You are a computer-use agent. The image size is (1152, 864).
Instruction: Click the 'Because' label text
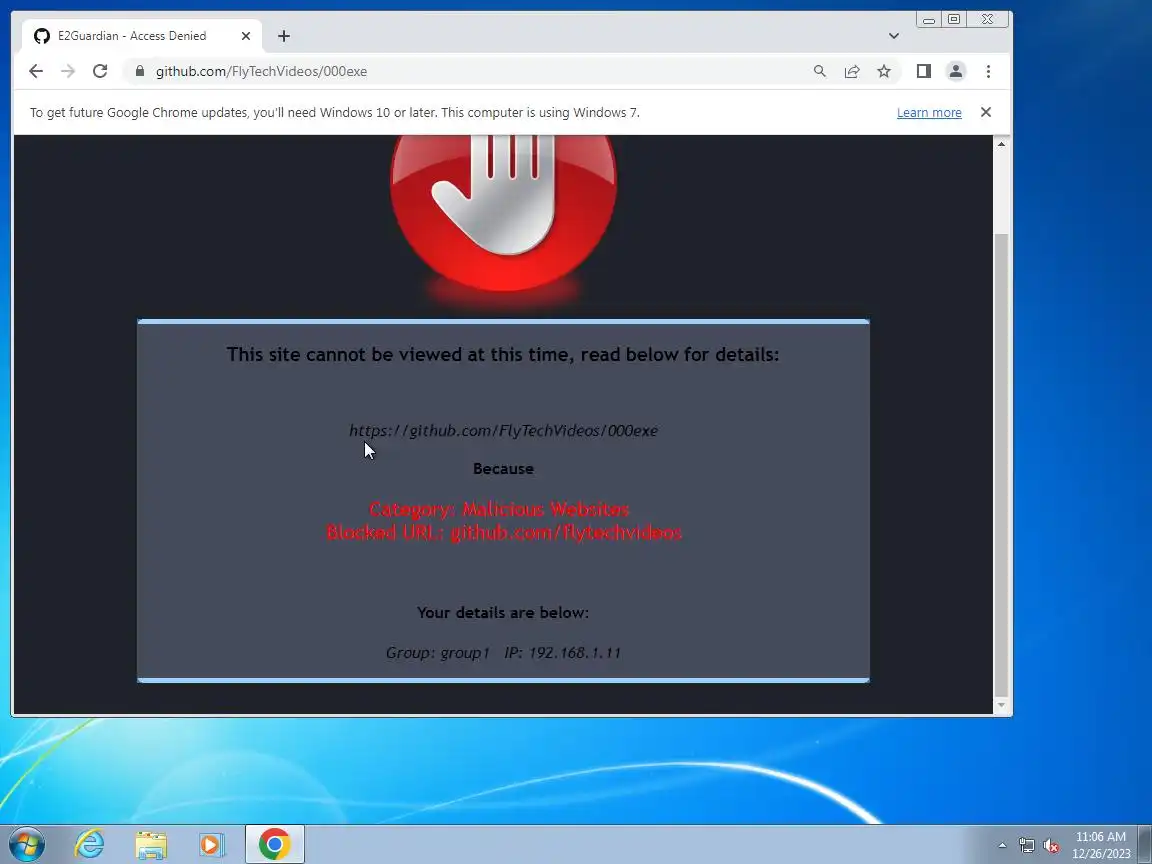(x=503, y=469)
